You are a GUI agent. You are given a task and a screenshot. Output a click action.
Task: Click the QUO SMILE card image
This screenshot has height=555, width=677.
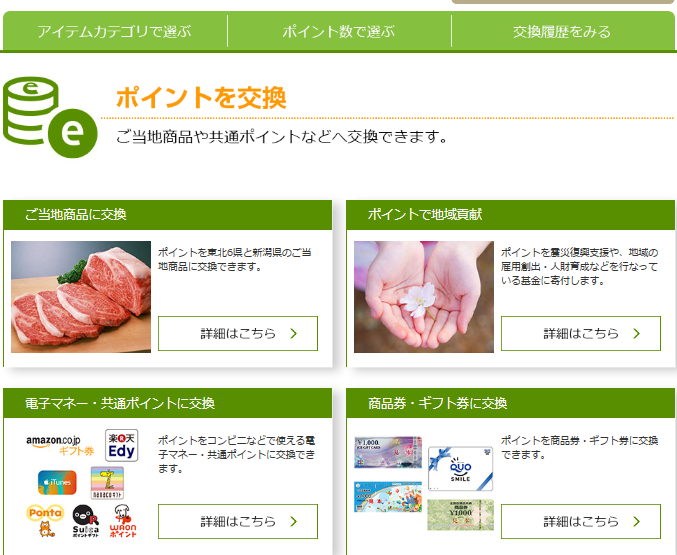460,469
